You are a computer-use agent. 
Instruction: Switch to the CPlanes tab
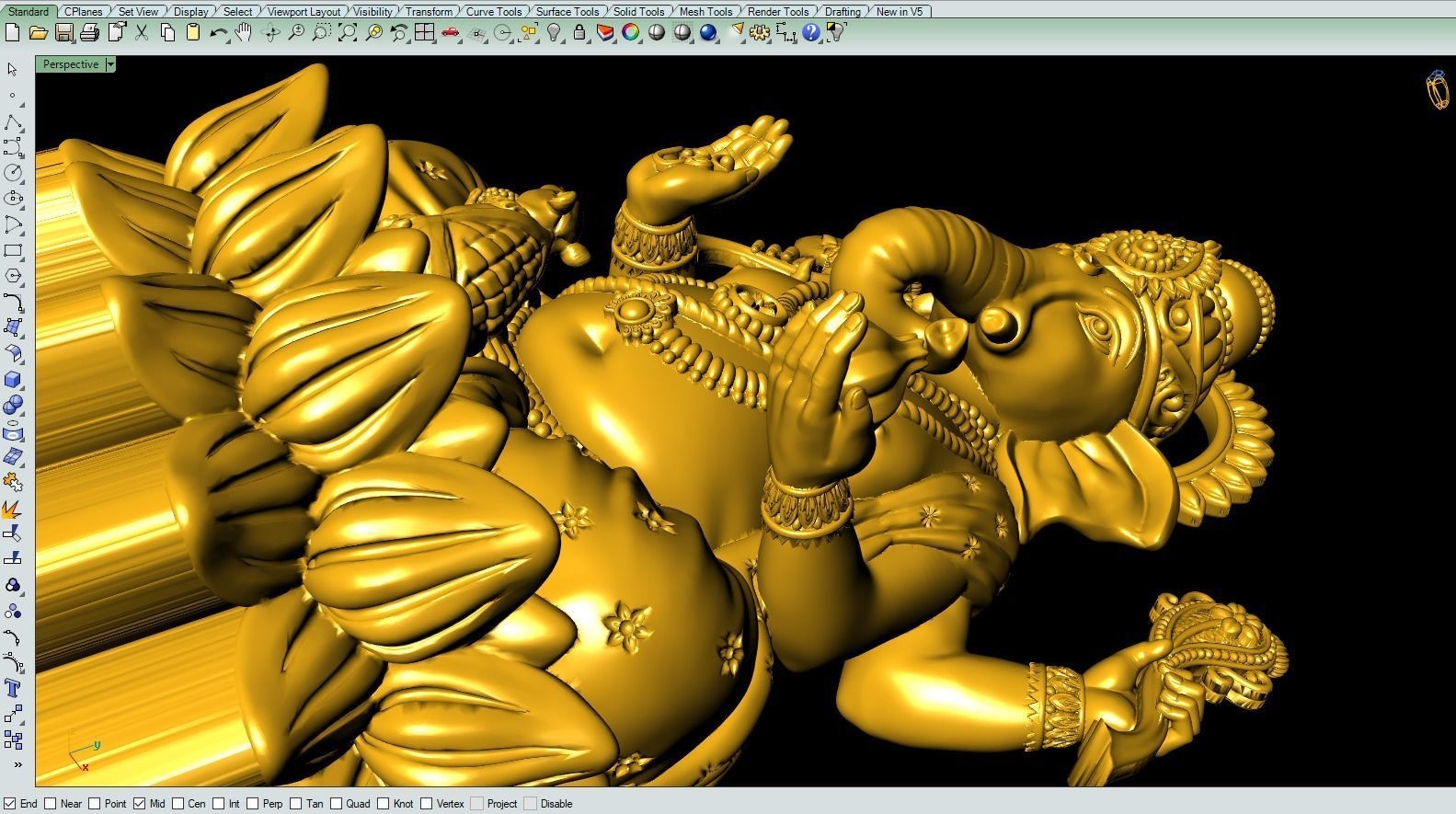pos(84,11)
